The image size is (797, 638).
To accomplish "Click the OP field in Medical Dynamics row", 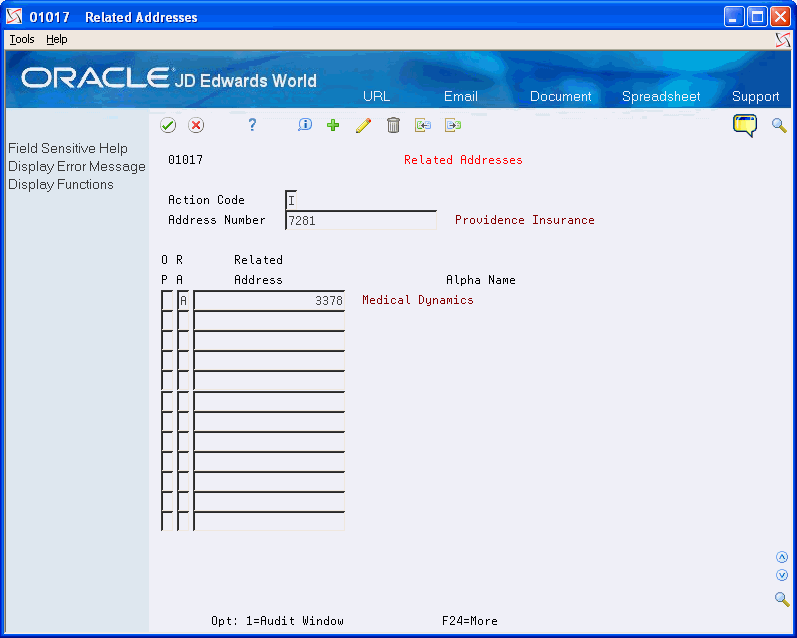I will point(167,300).
